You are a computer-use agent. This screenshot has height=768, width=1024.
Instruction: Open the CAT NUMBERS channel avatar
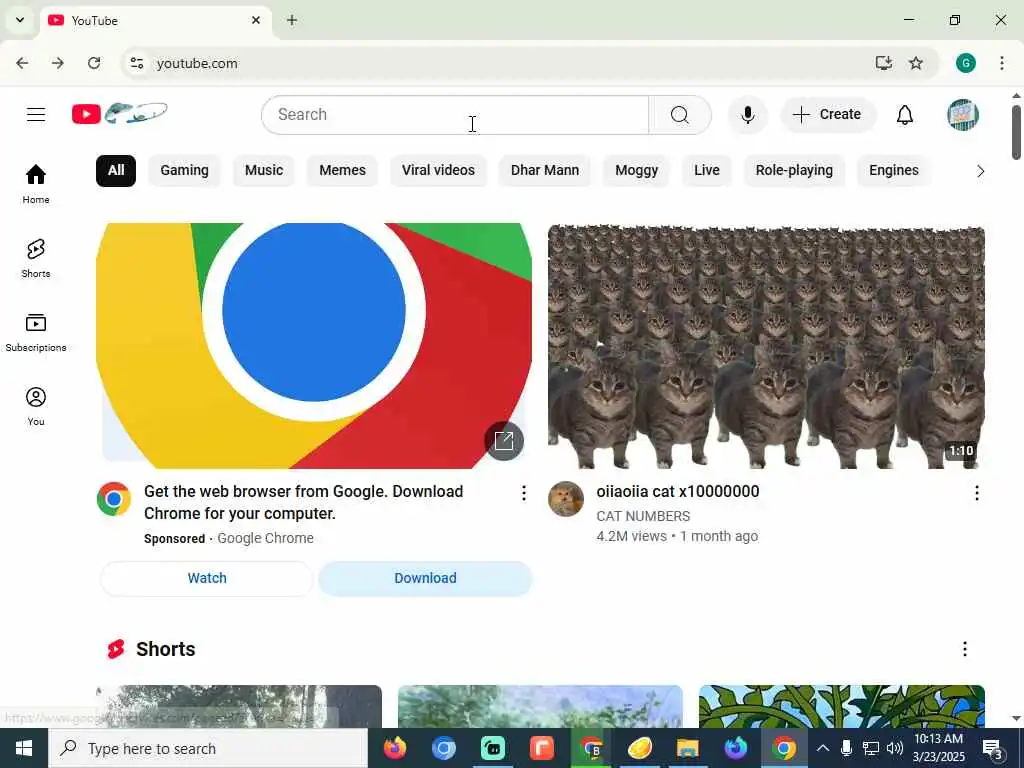[x=566, y=499]
